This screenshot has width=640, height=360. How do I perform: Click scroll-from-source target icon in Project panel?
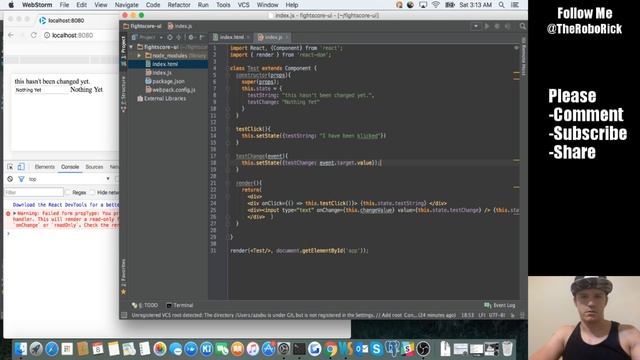tap(170, 37)
